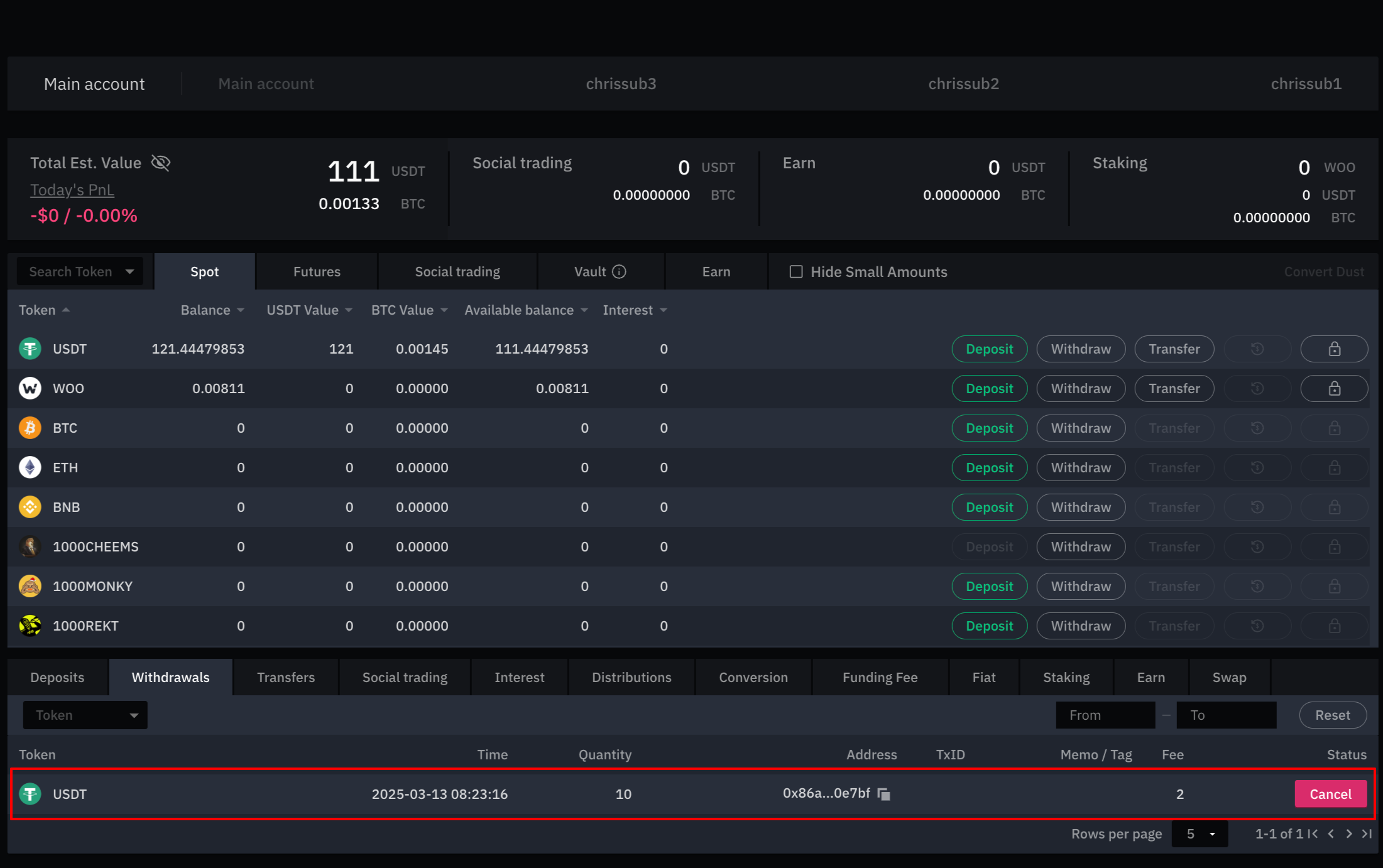
Task: Click the history icon in the USDT row
Action: pos(1257,349)
